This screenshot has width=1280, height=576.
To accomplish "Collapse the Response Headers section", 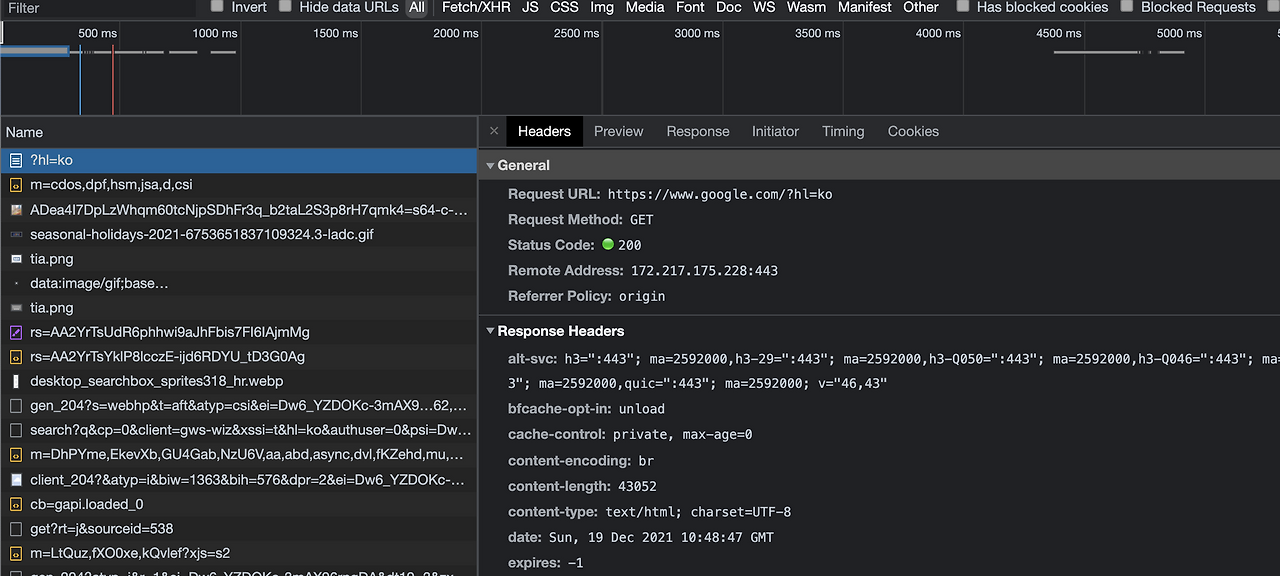I will 490,331.
